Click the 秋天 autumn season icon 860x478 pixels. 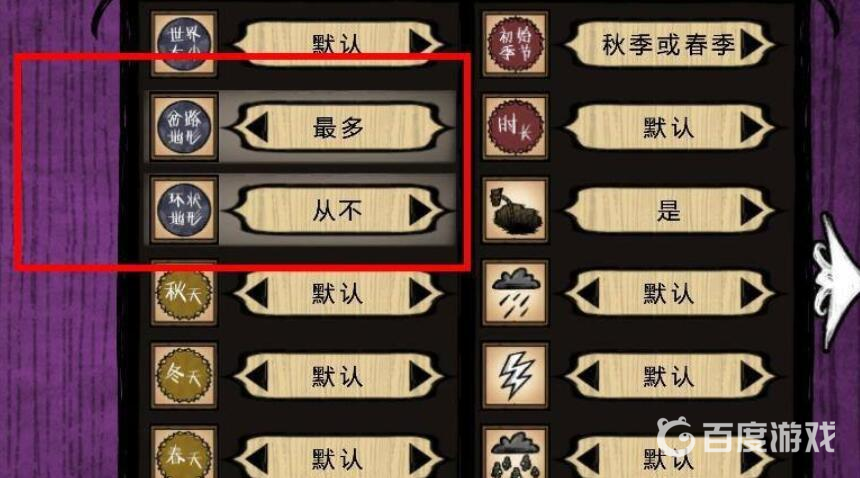(x=184, y=293)
